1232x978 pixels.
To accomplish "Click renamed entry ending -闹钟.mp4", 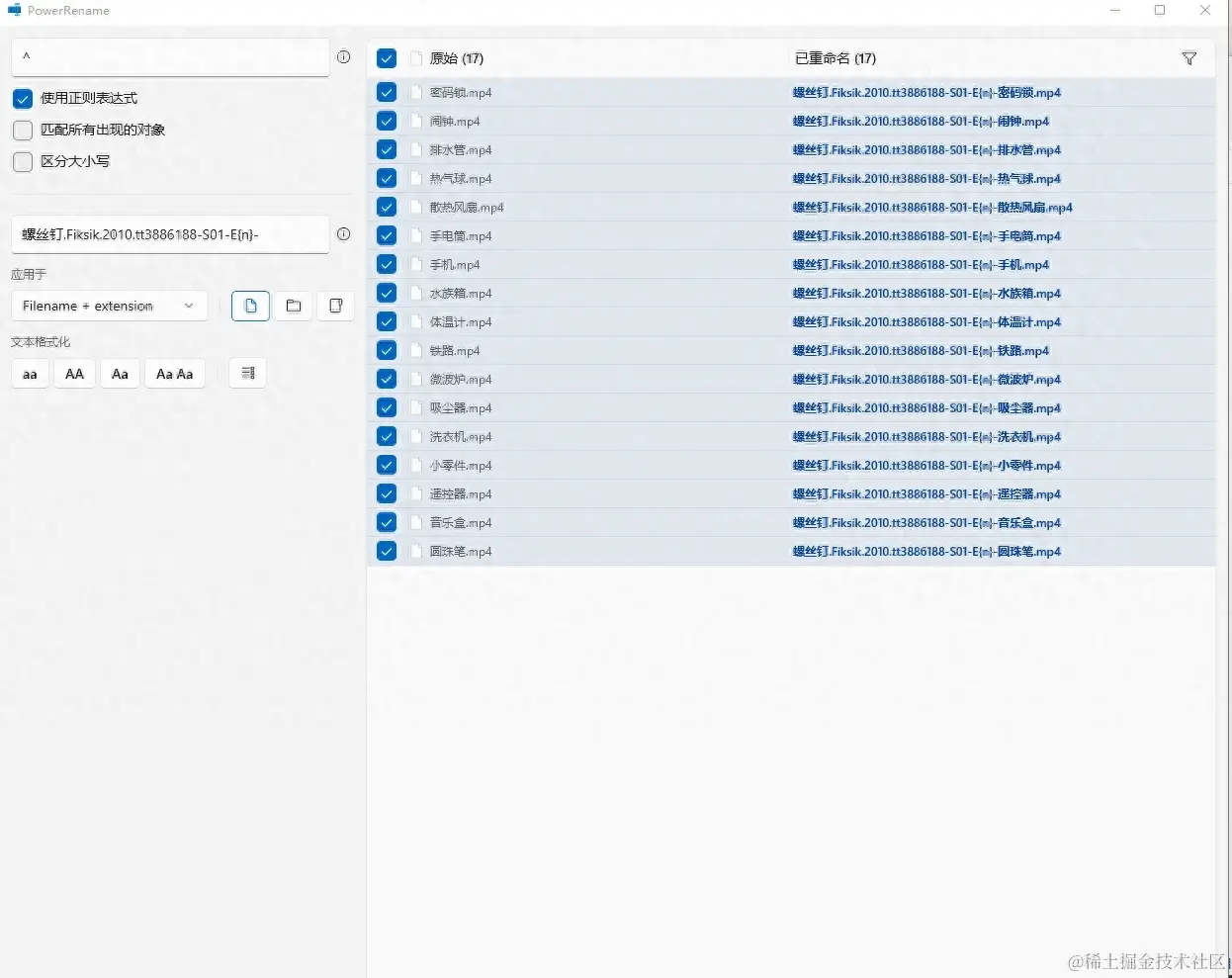I will (921, 121).
